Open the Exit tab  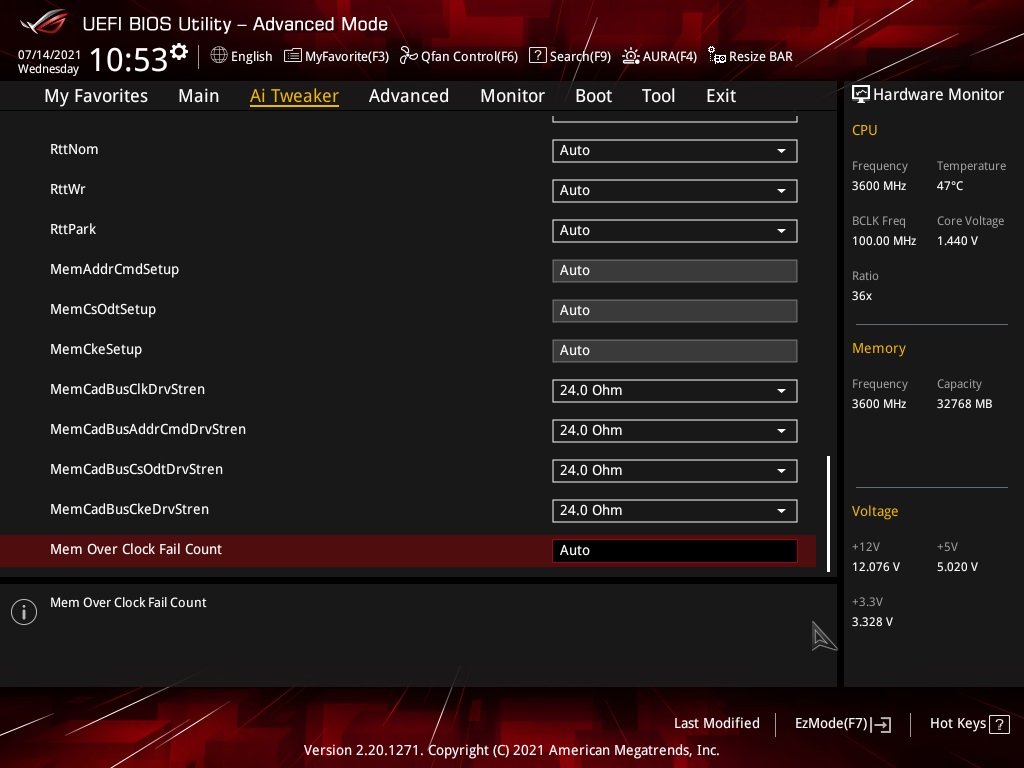[721, 96]
